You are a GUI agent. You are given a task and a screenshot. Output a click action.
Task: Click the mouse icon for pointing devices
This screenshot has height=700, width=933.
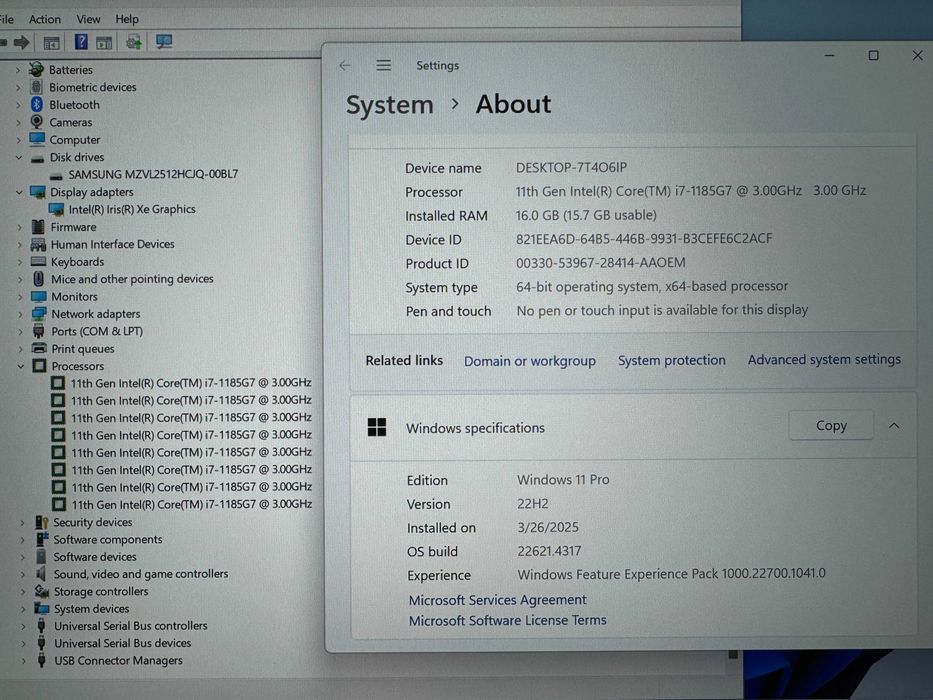pyautogui.click(x=39, y=279)
